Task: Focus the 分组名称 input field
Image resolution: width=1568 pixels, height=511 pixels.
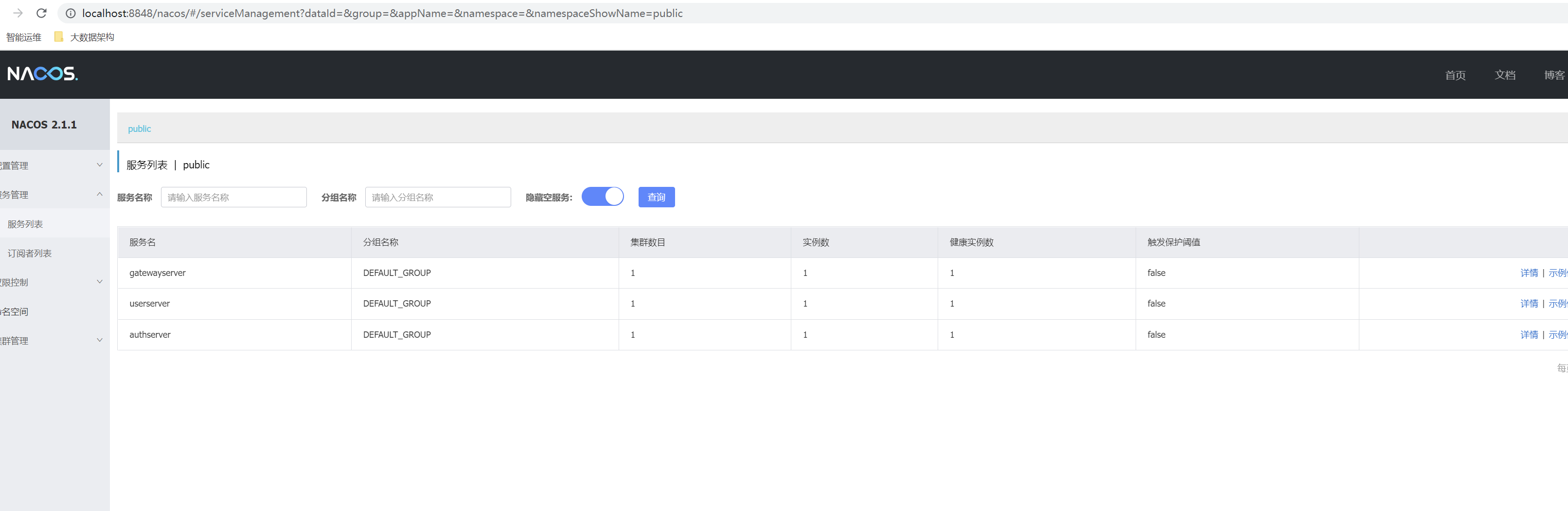Action: [438, 197]
